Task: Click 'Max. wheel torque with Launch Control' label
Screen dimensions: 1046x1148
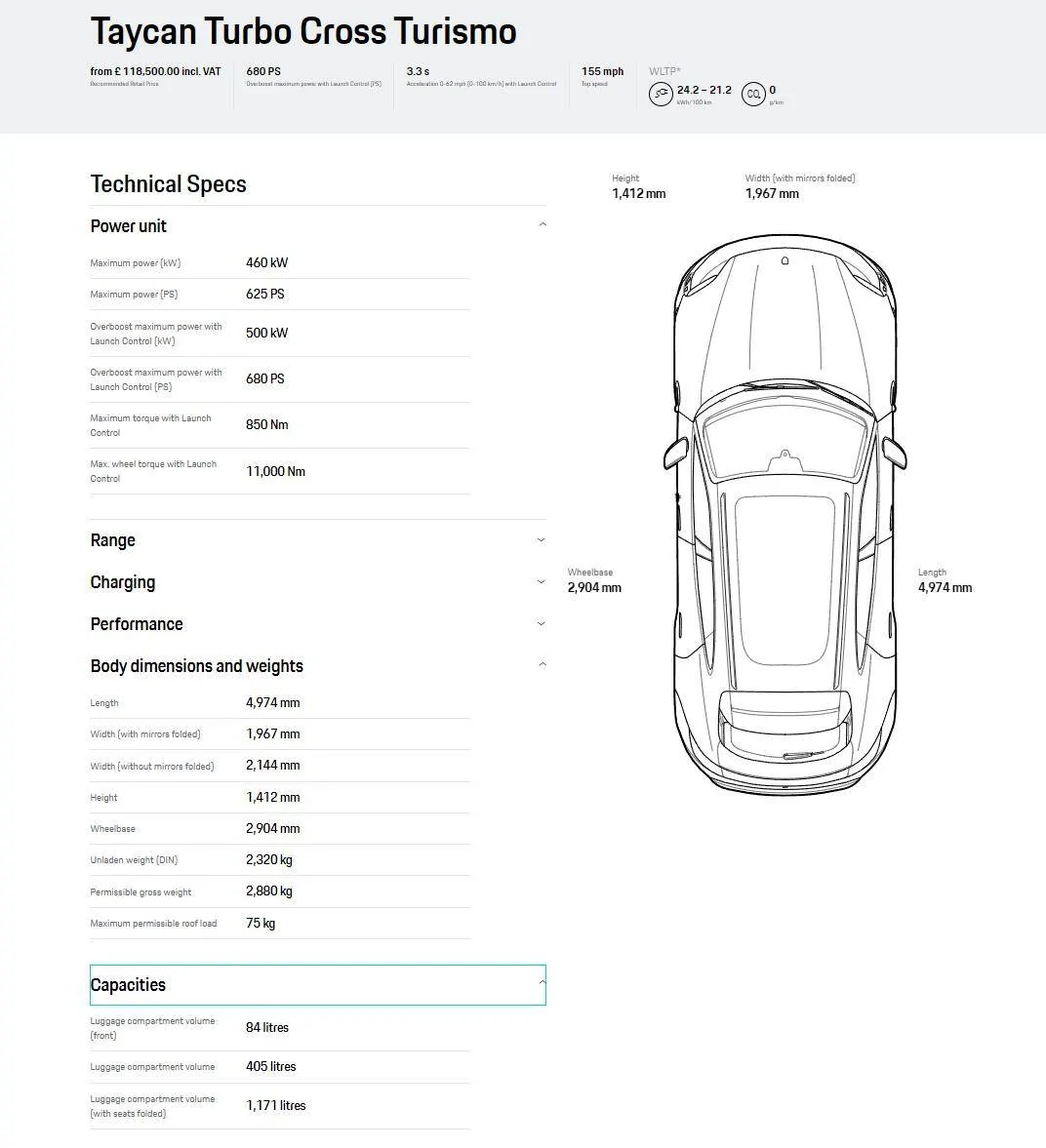Action: coord(153,471)
